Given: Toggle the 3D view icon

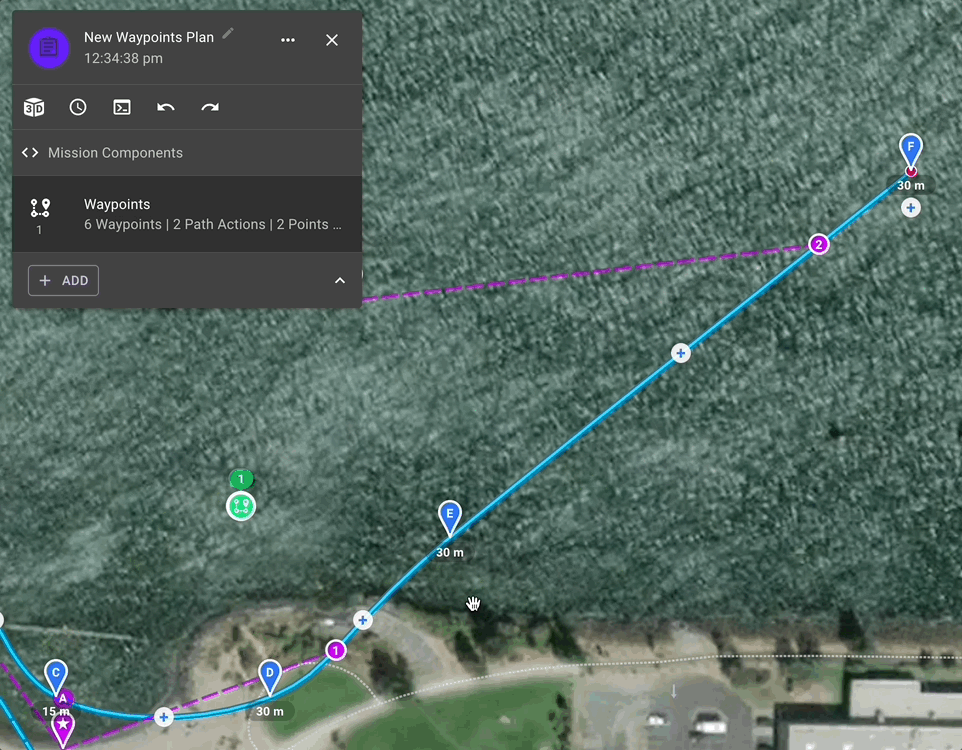Looking at the screenshot, I should [x=34, y=107].
